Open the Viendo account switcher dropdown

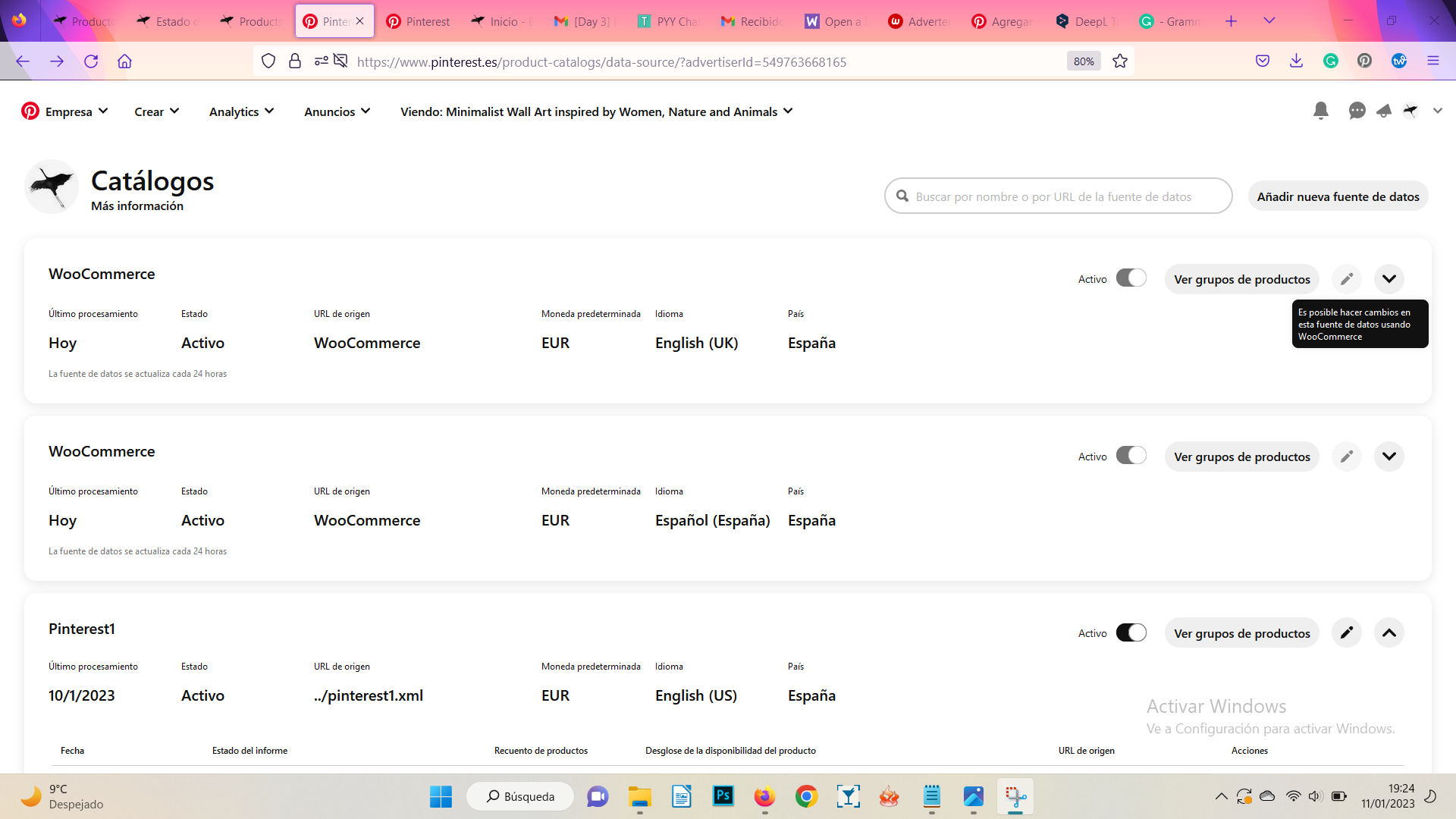pyautogui.click(x=596, y=111)
